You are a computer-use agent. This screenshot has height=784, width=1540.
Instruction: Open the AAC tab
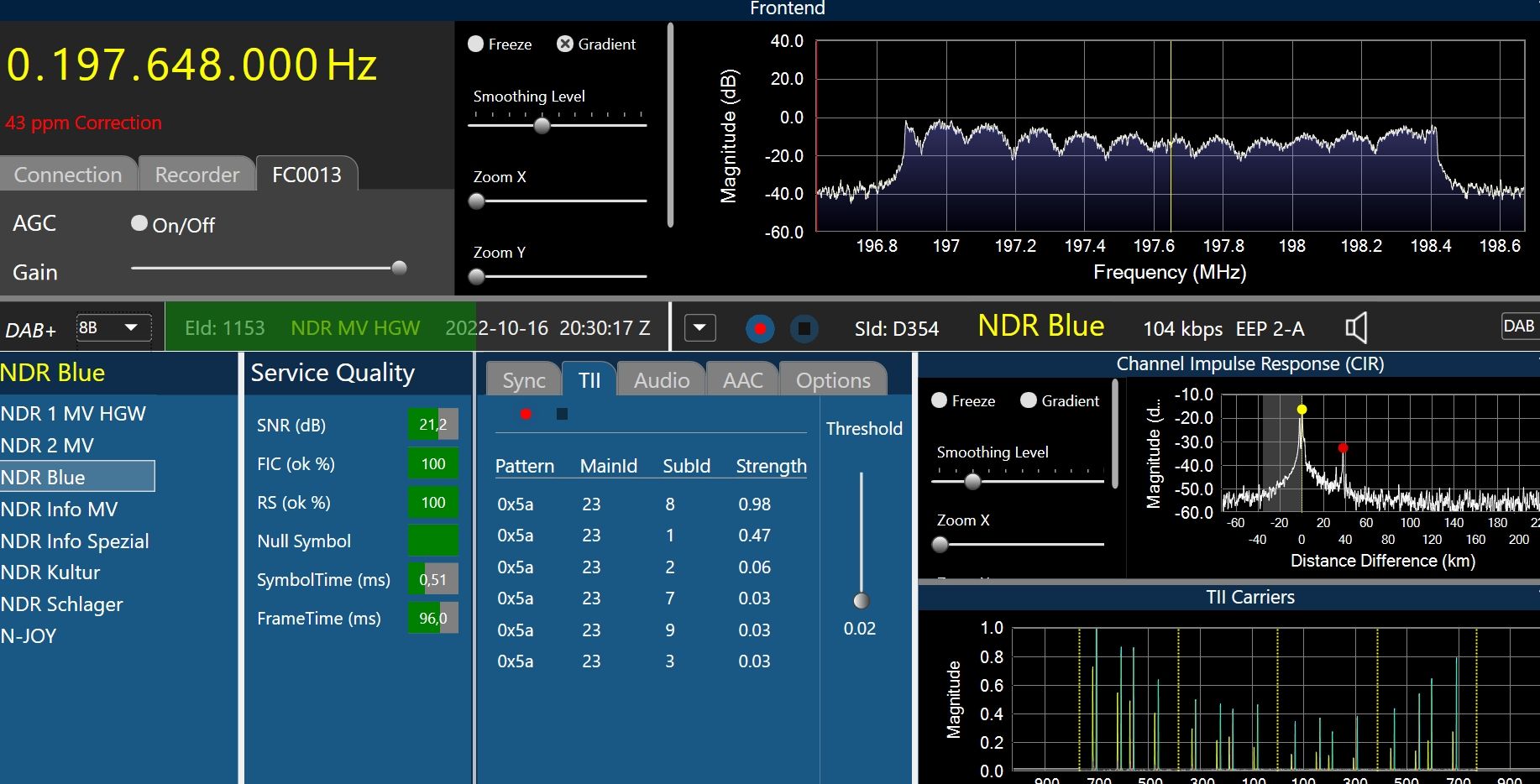742,380
